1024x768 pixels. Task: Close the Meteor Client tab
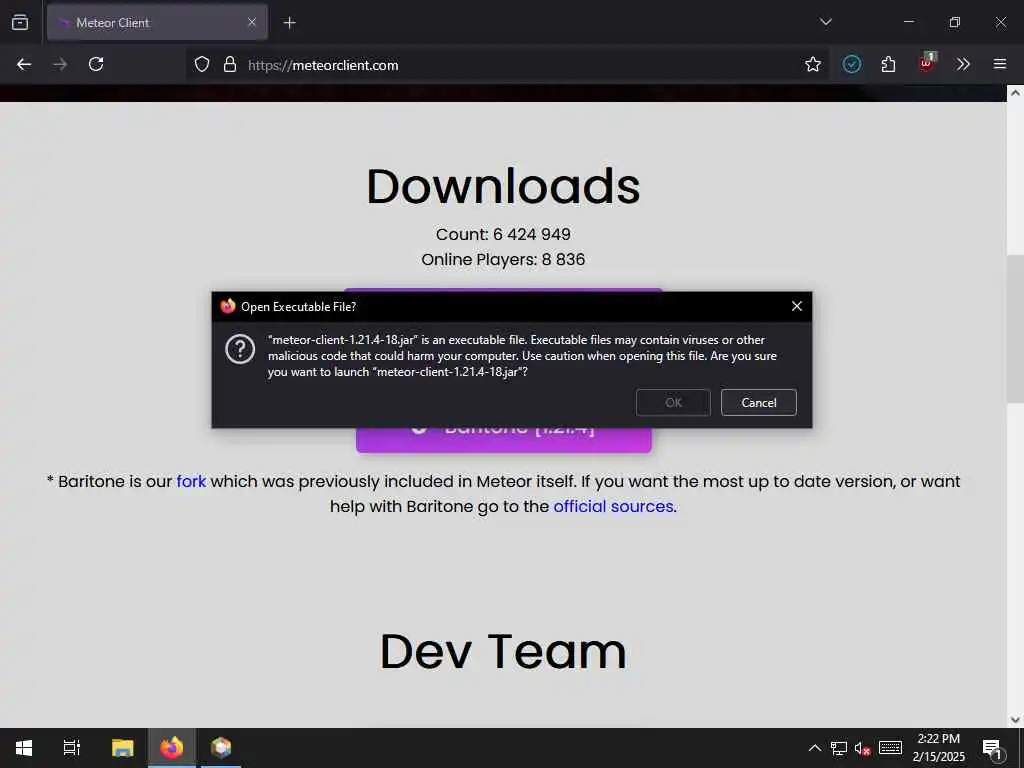pos(251,22)
